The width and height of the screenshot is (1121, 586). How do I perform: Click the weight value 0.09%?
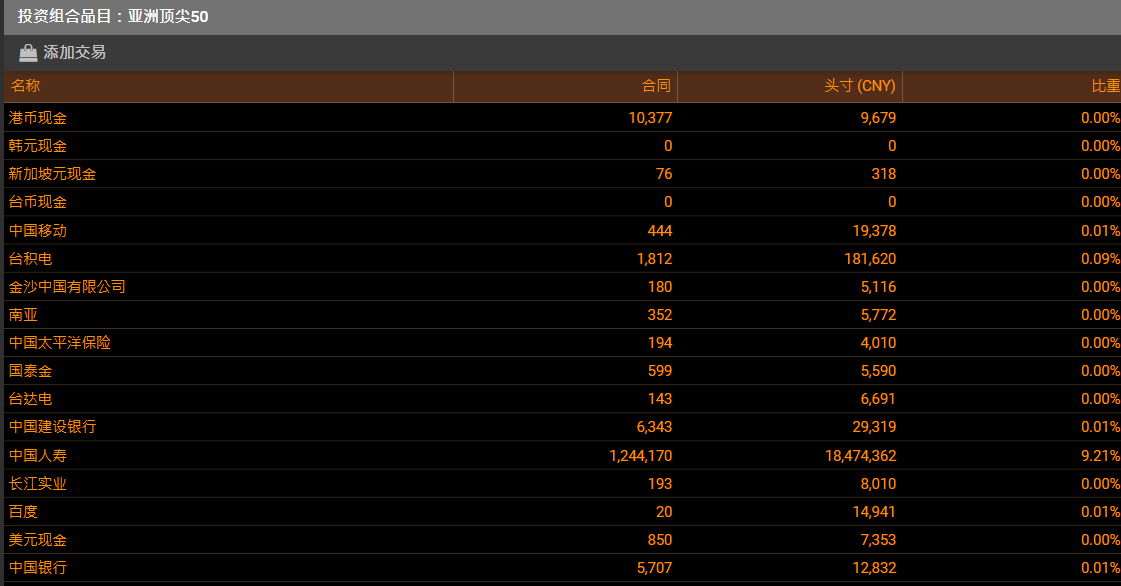pyautogui.click(x=1101, y=258)
